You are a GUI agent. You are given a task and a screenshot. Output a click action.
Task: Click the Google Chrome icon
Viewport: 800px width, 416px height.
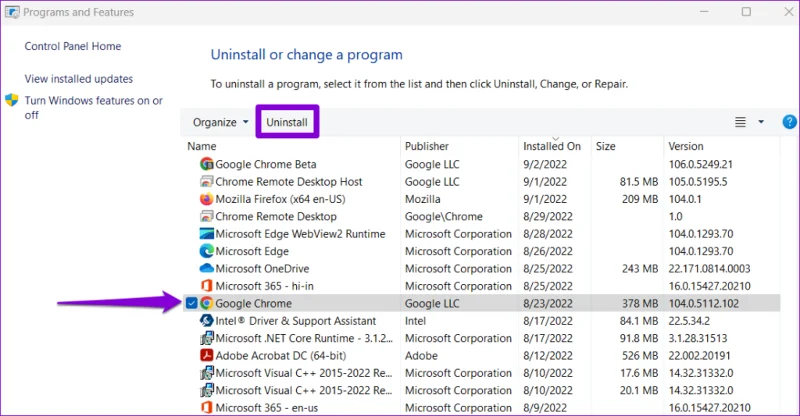(207, 303)
